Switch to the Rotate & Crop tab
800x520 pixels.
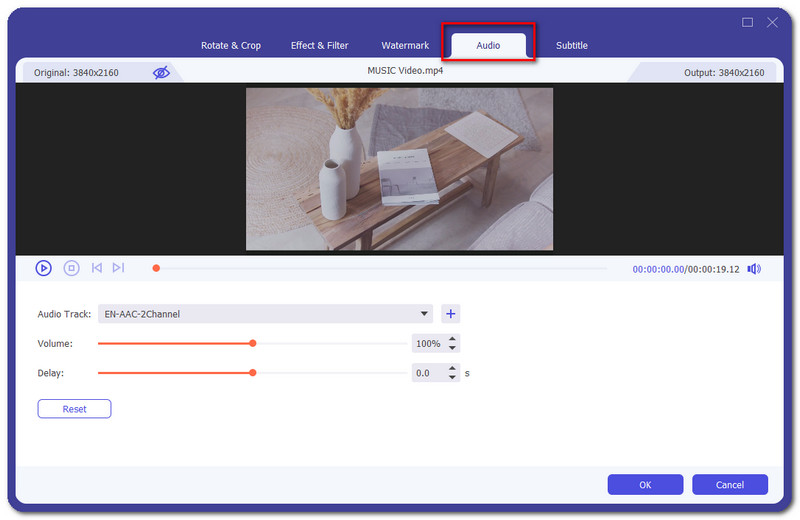click(232, 46)
